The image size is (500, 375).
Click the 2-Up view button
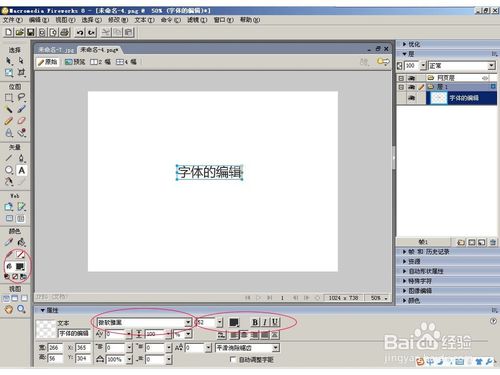[x=101, y=62]
